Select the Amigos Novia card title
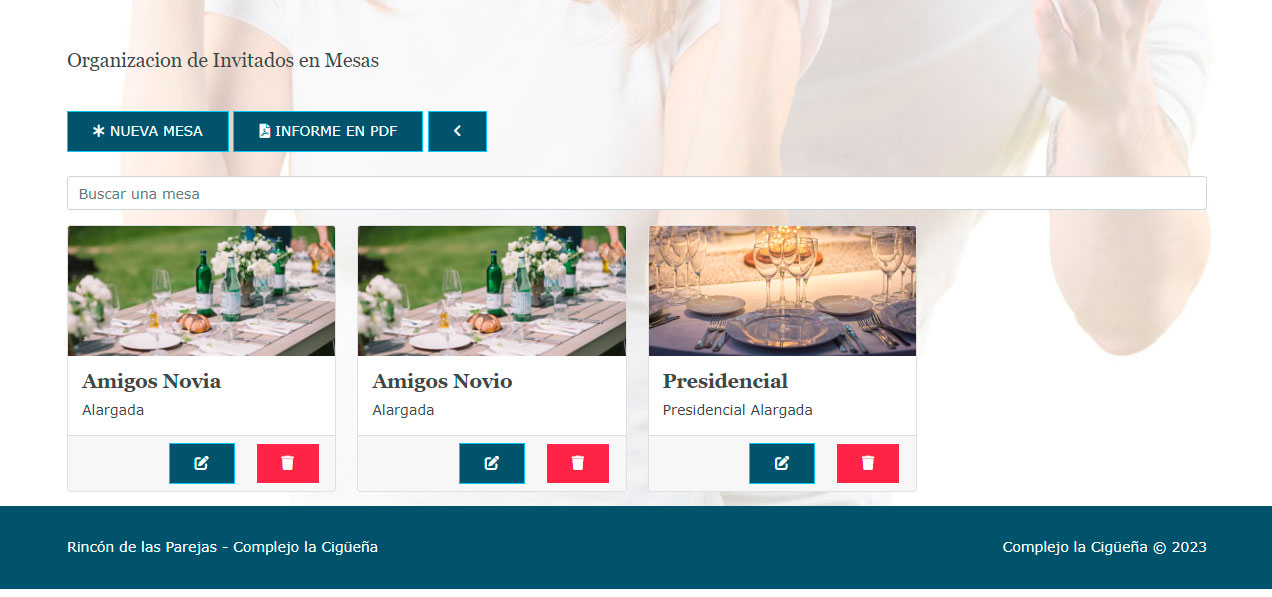The height and width of the screenshot is (597, 1272). [151, 381]
